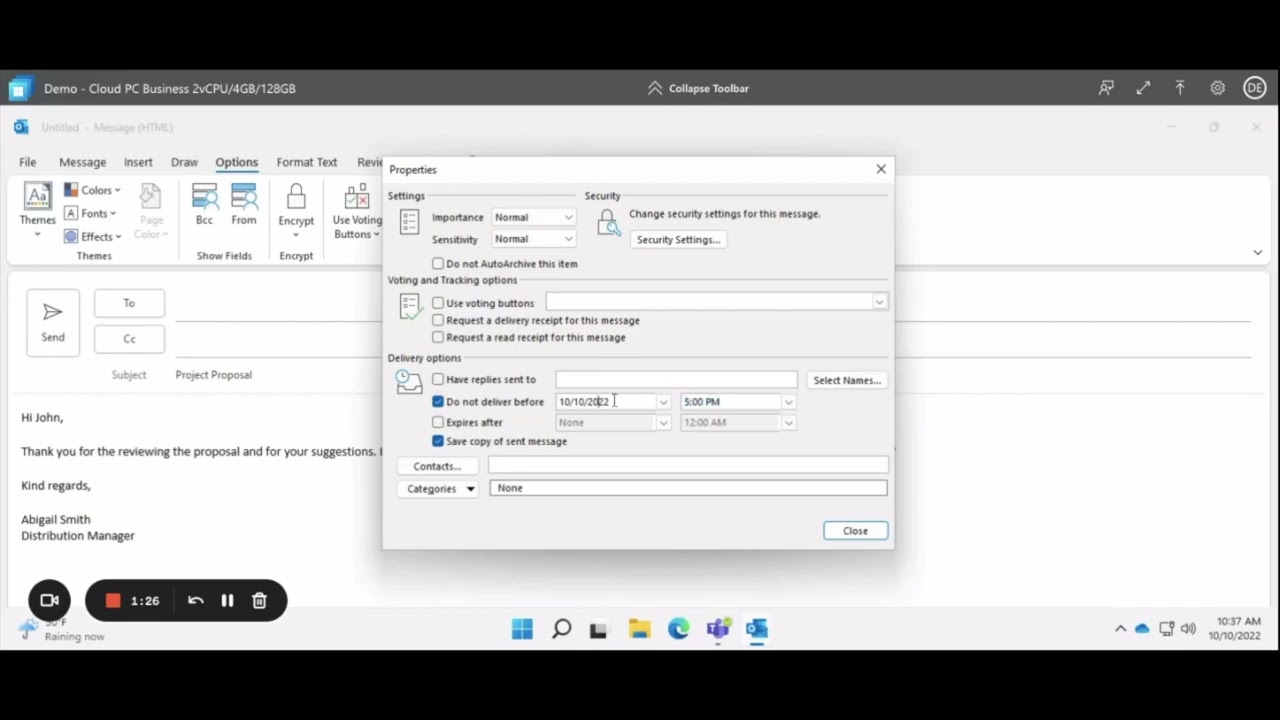Screen dimensions: 1280x720
Task: Switch to the Draw tab
Action: pos(184,162)
